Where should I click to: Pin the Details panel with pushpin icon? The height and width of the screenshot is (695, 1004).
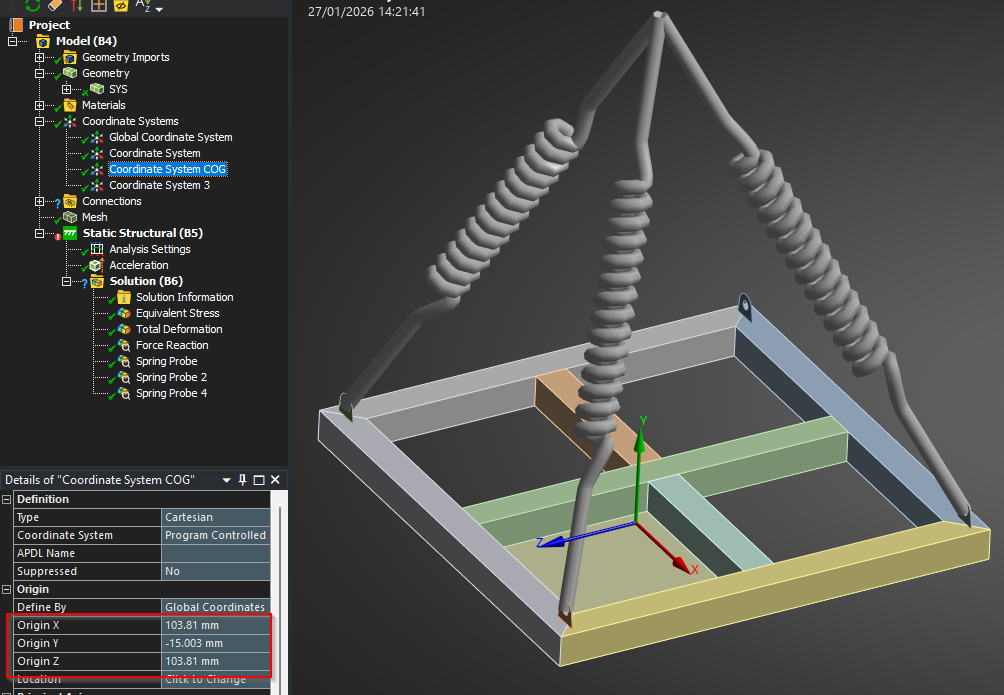242,480
